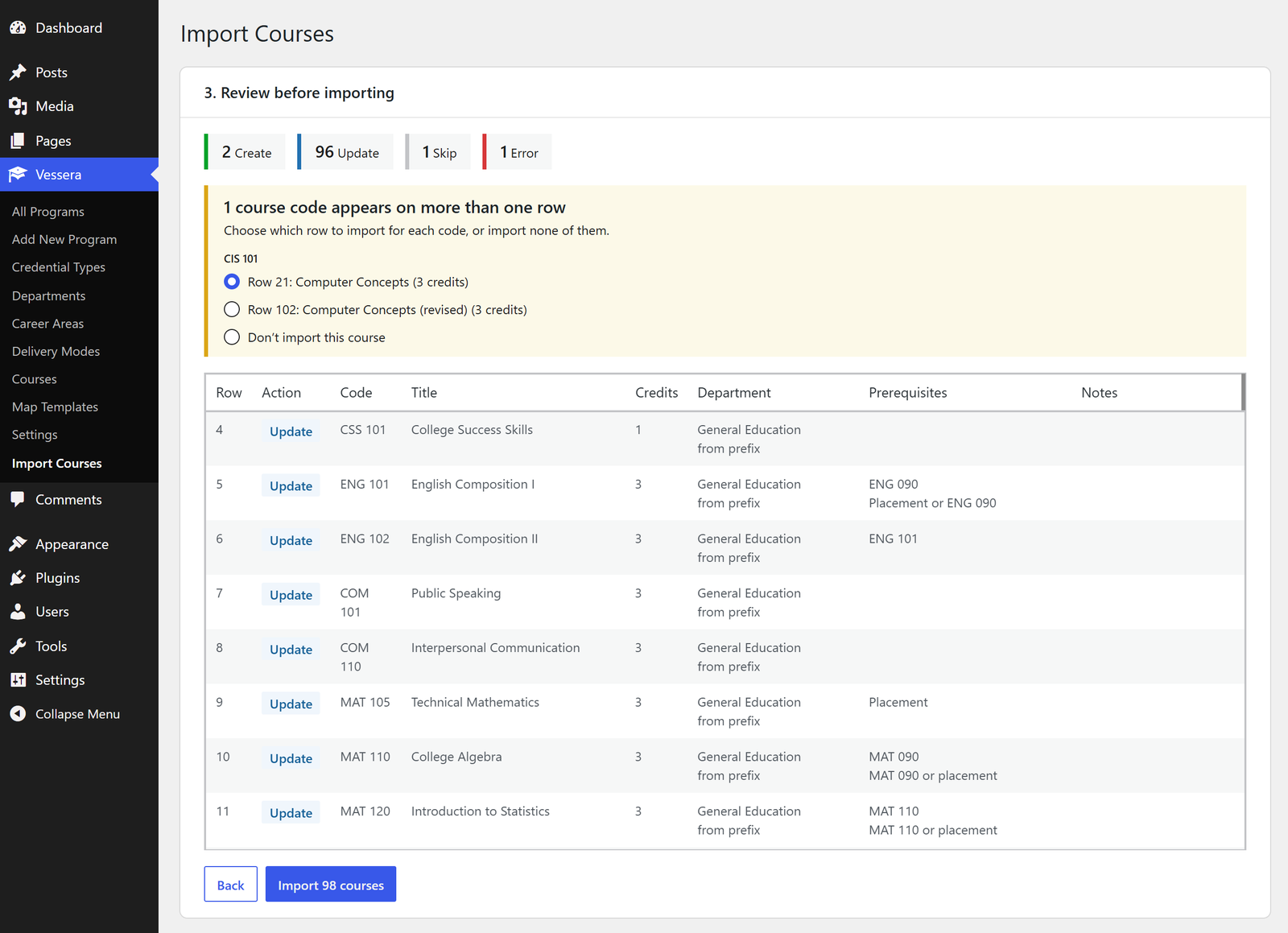
Task: Click the Appearance paintbrush icon
Action: (x=18, y=544)
